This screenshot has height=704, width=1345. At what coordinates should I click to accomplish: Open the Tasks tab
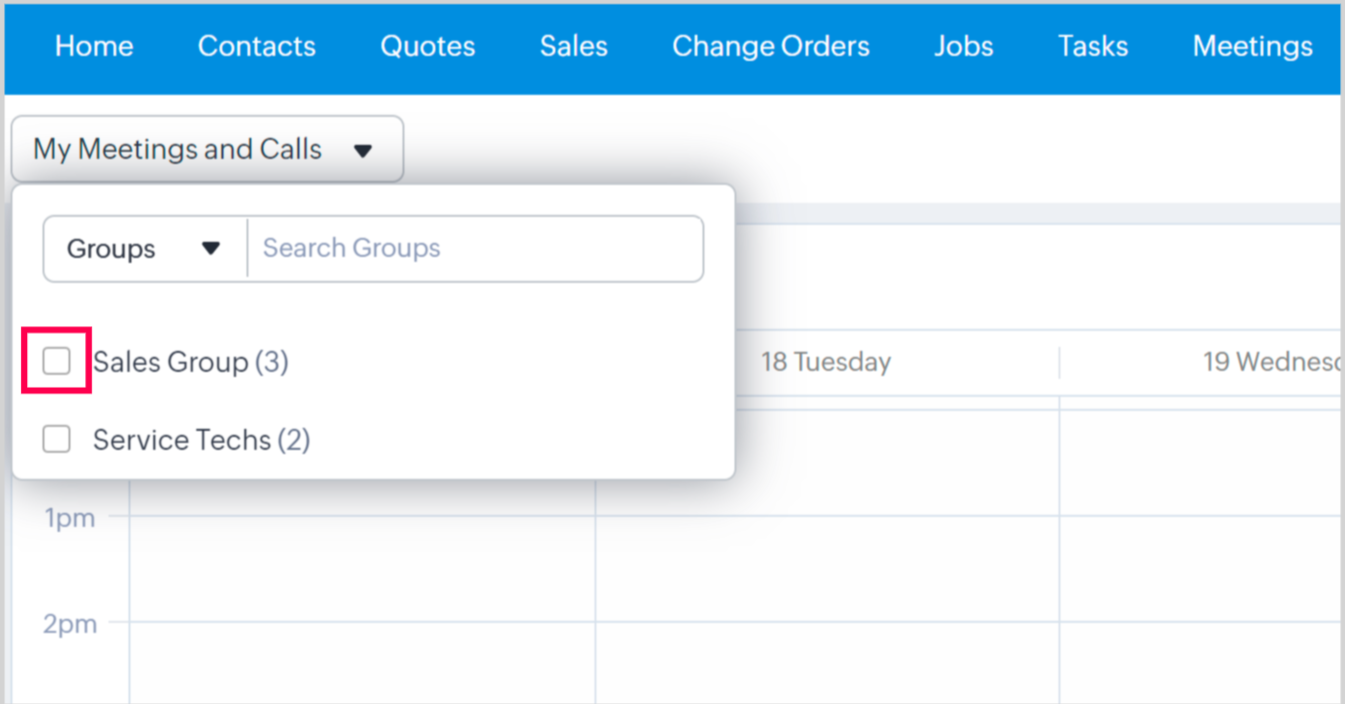click(1092, 46)
